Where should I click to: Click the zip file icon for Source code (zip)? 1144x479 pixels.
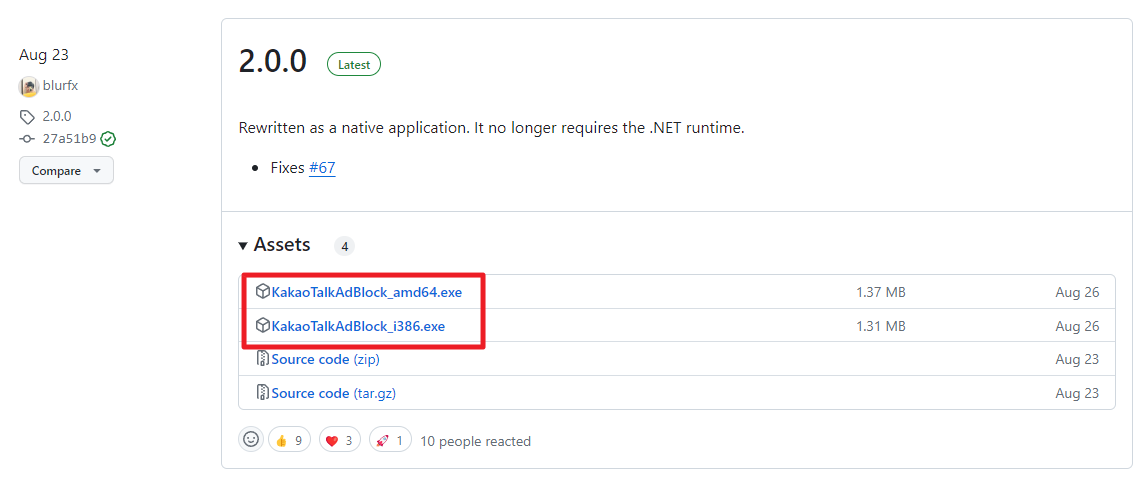pos(263,359)
